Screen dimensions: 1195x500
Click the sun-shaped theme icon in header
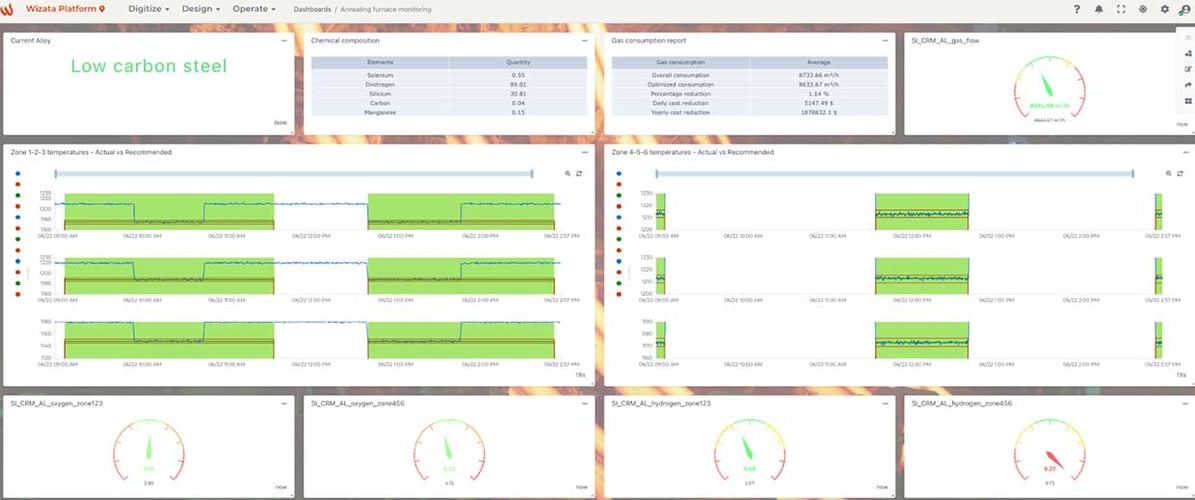(x=1142, y=9)
